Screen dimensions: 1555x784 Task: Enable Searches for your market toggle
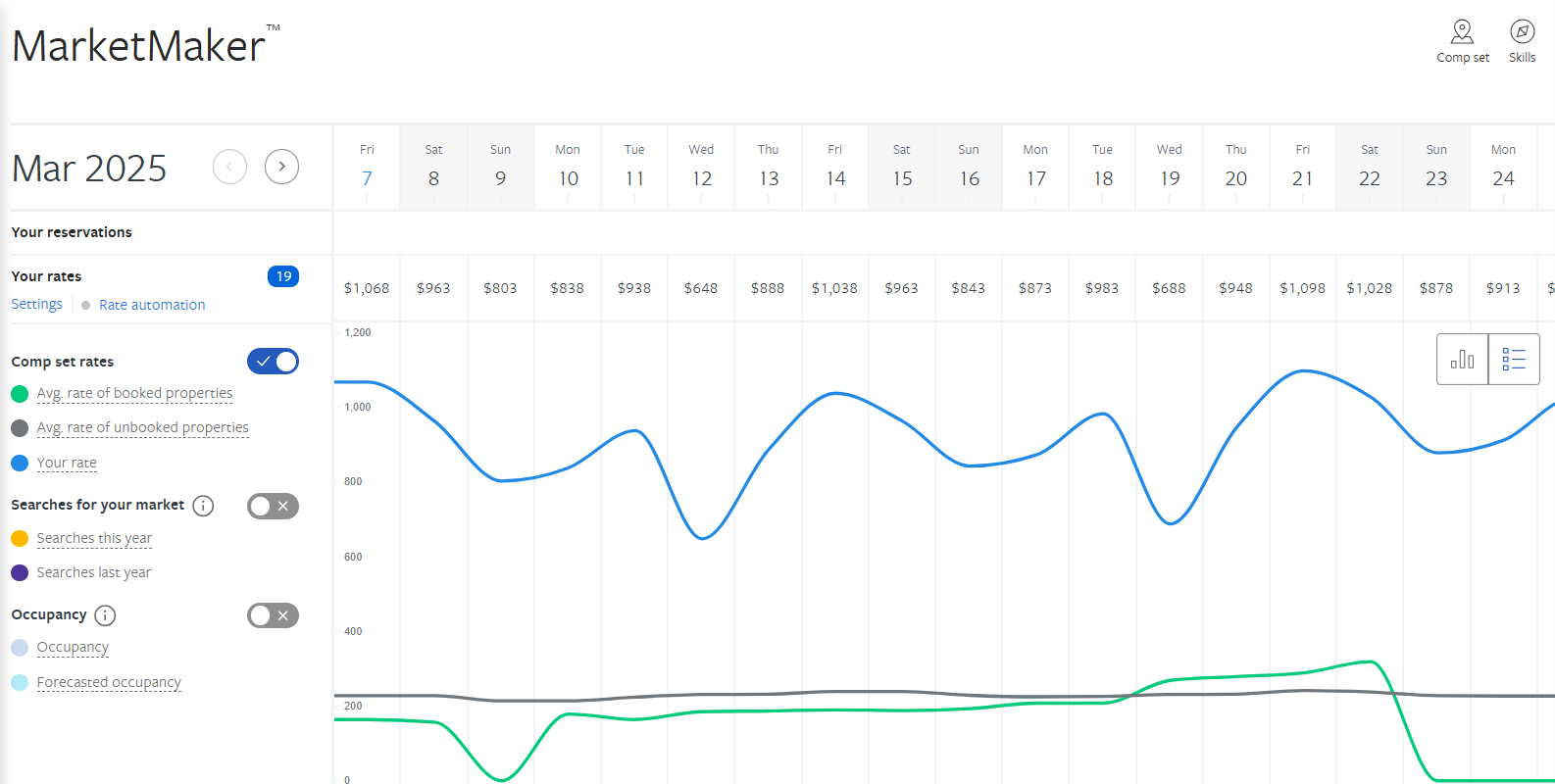click(x=273, y=506)
